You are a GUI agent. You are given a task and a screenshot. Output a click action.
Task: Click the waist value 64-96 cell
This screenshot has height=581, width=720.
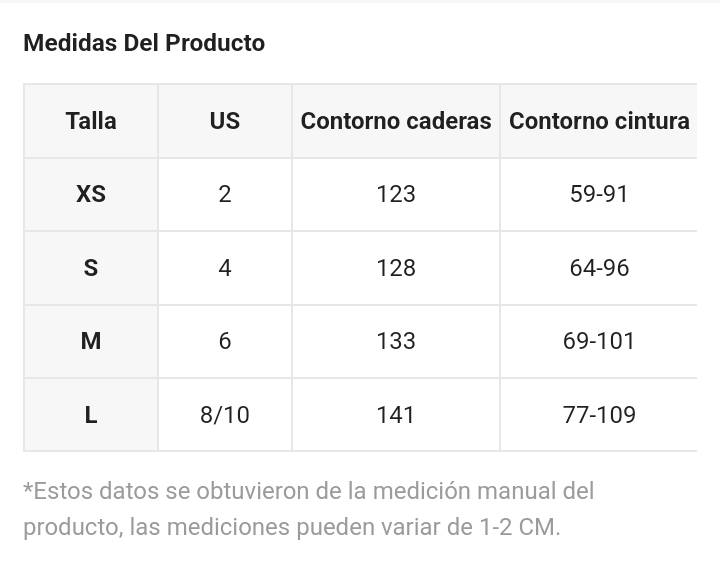pyautogui.click(x=599, y=268)
